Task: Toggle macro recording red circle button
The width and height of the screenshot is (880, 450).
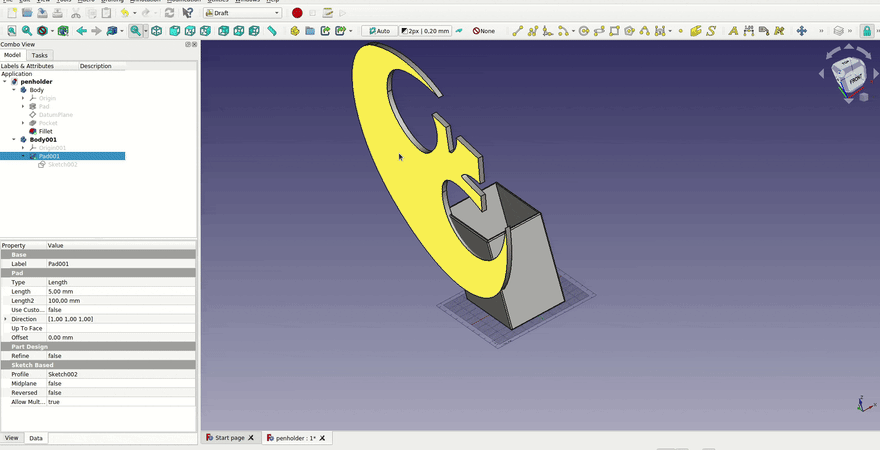Action: pos(297,13)
